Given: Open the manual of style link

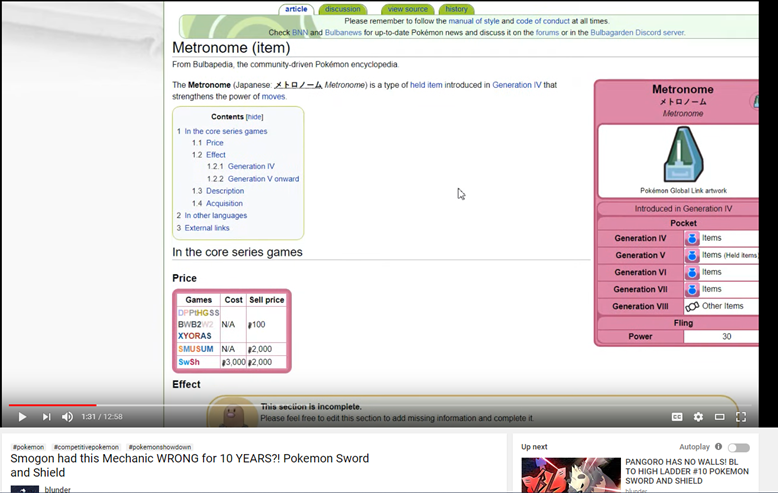Looking at the screenshot, I should pos(473,21).
